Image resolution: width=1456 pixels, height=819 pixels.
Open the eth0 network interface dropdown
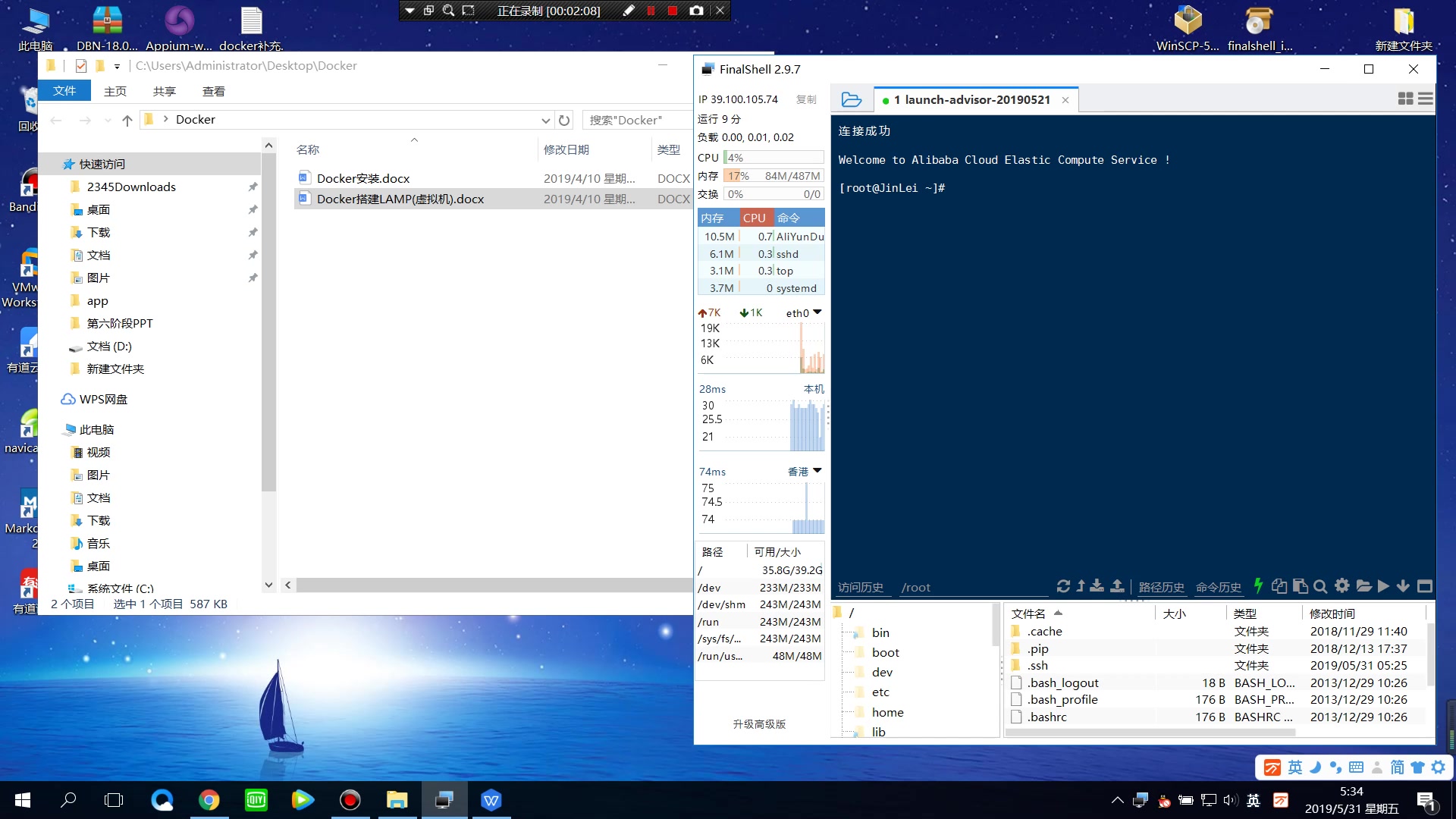(x=817, y=312)
